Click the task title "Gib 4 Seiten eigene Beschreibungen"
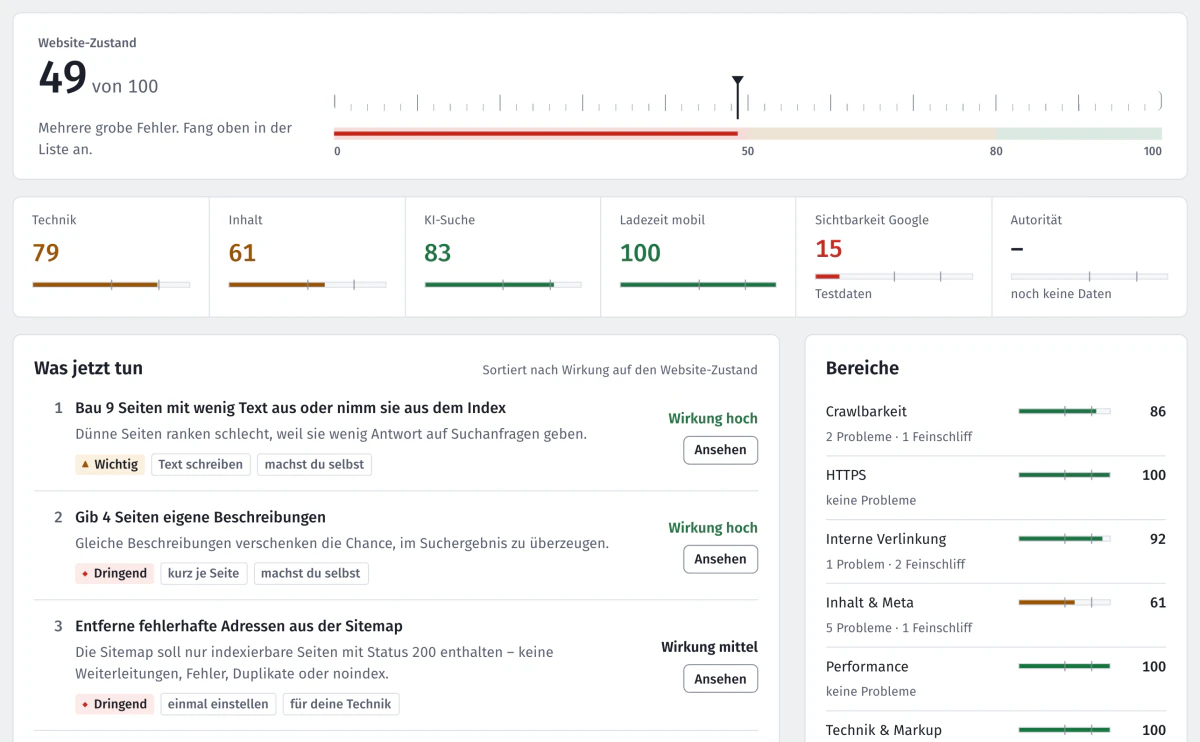The width and height of the screenshot is (1200, 742). (200, 517)
